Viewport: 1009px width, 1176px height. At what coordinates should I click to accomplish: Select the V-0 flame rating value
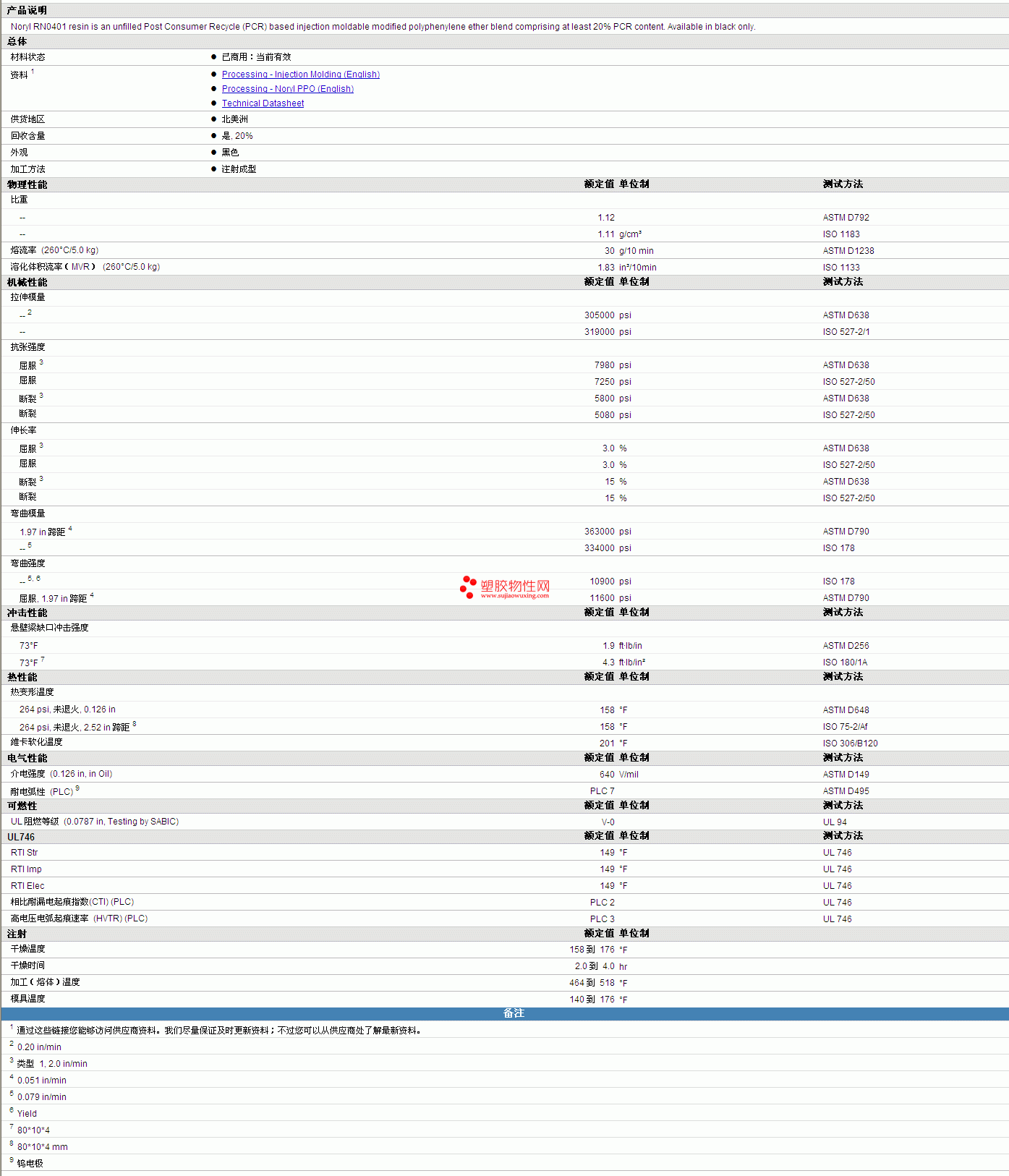(x=608, y=822)
